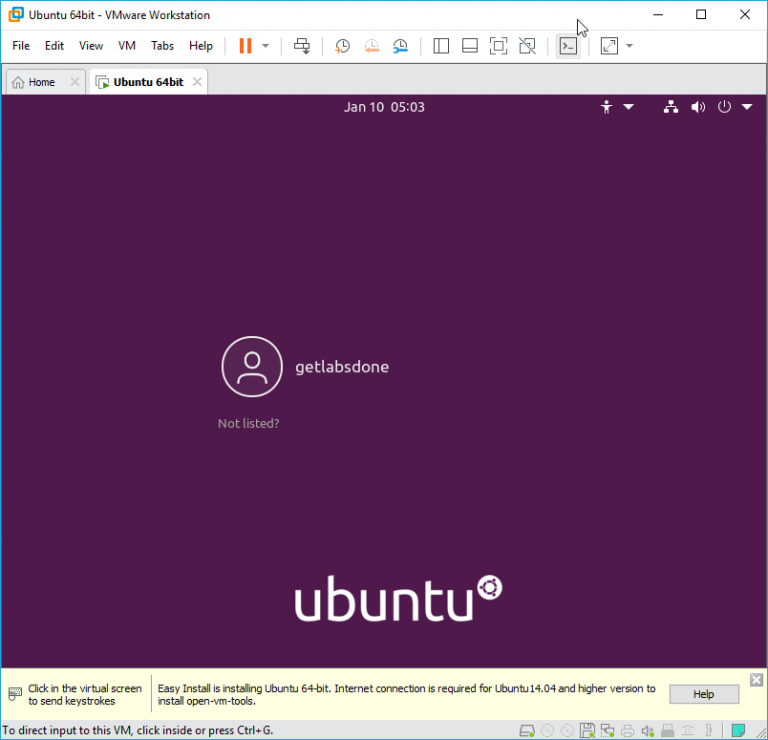
Task: Close the Ubuntu 64bit tab
Action: click(197, 82)
